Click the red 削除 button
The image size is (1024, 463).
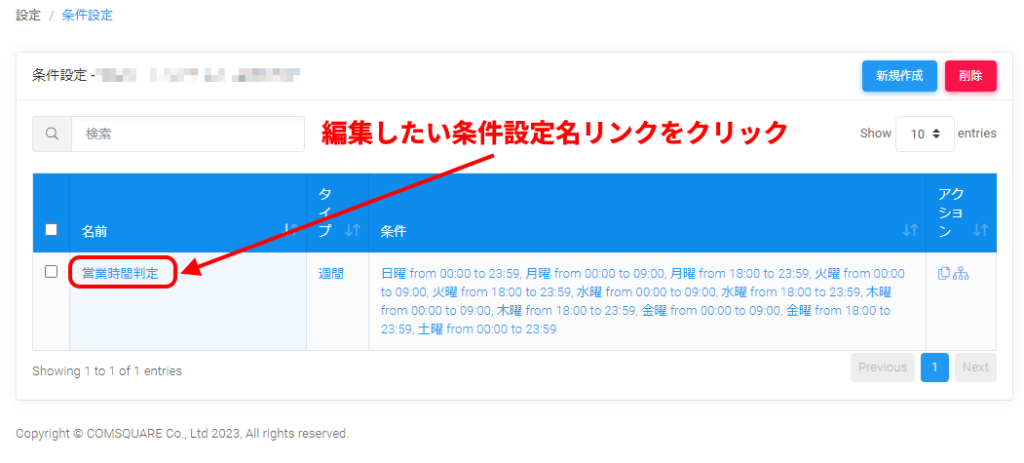[x=970, y=76]
